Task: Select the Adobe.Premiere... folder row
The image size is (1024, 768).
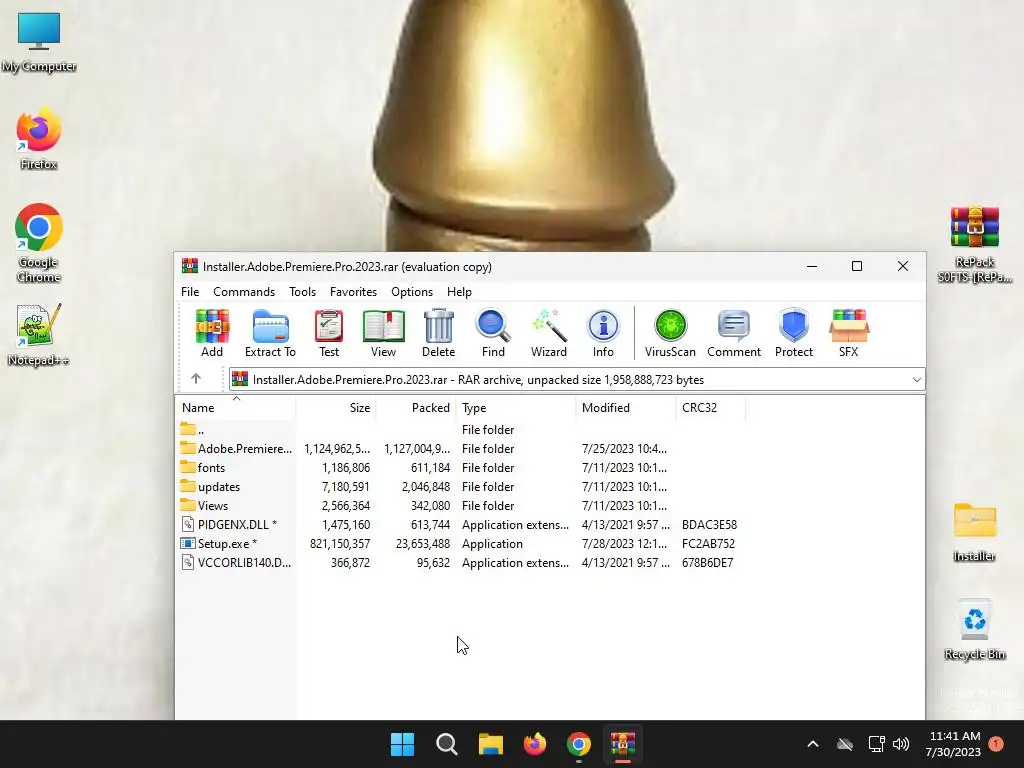Action: [461, 449]
